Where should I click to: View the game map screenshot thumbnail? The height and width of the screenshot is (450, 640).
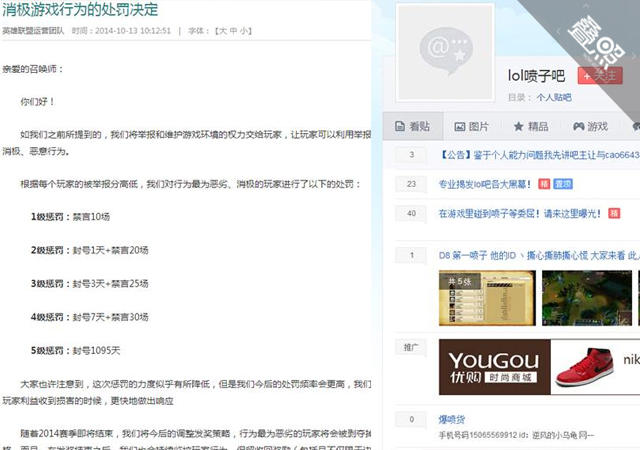587,298
